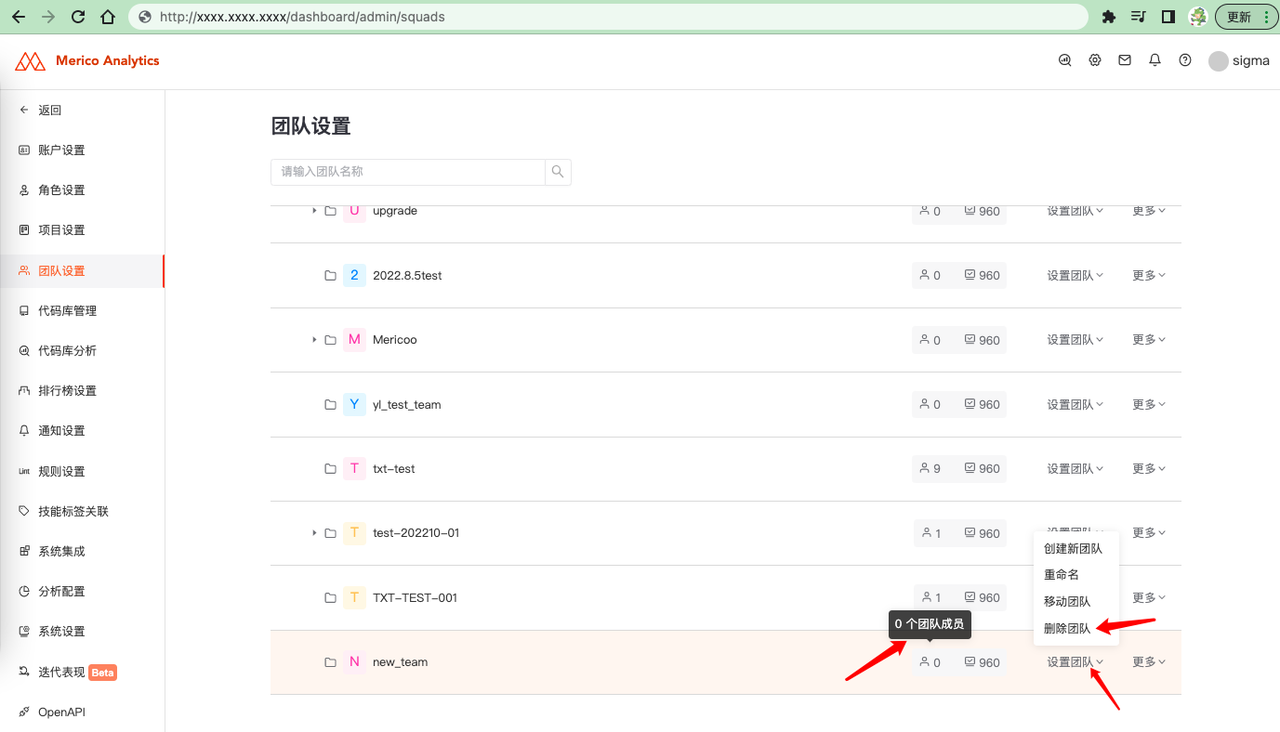Screen dimensions: 1280x732
Task: Open the browser side panel icon
Action: tap(1168, 17)
